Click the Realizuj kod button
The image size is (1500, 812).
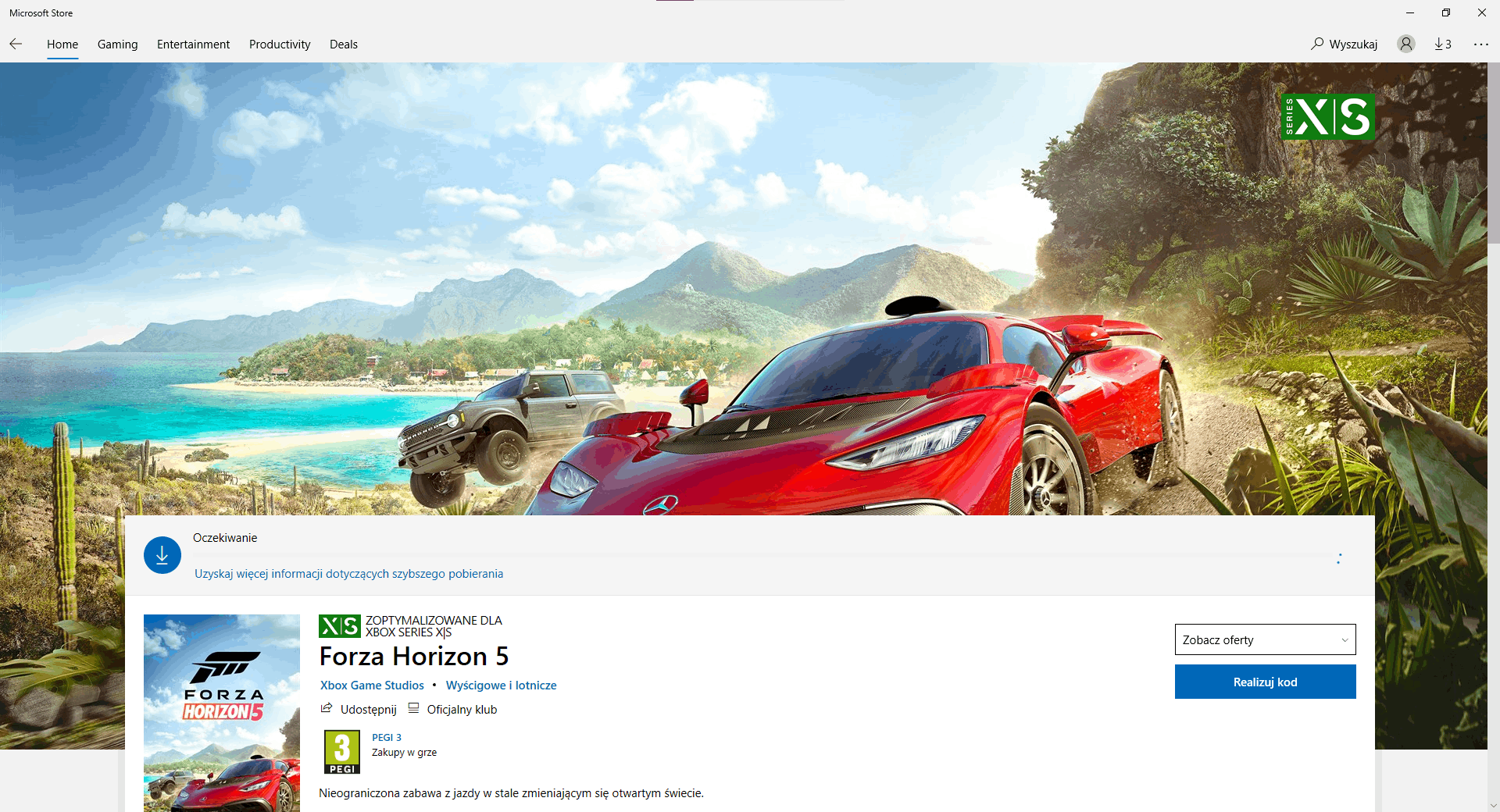coord(1266,682)
